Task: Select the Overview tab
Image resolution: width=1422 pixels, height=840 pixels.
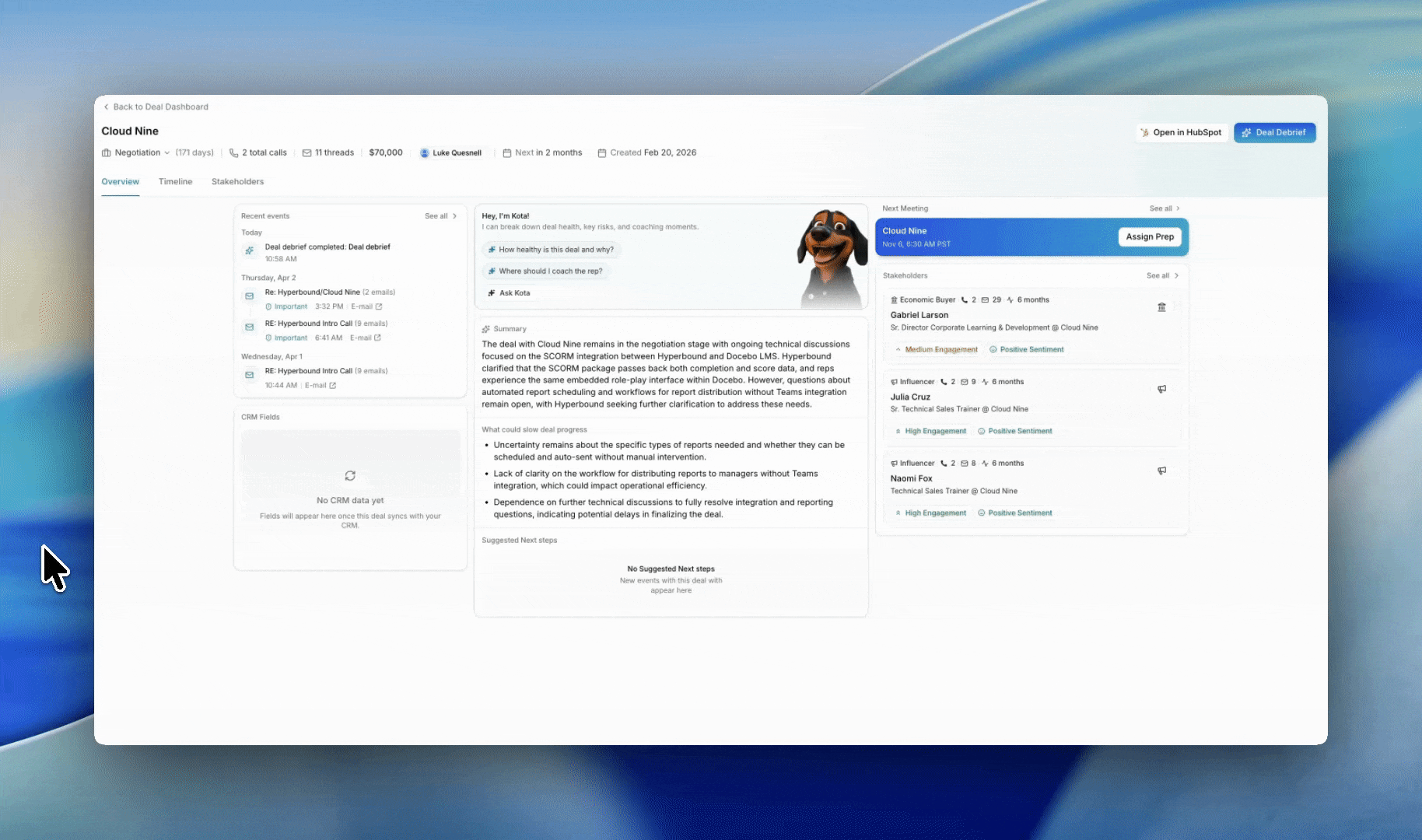Action: coord(120,181)
